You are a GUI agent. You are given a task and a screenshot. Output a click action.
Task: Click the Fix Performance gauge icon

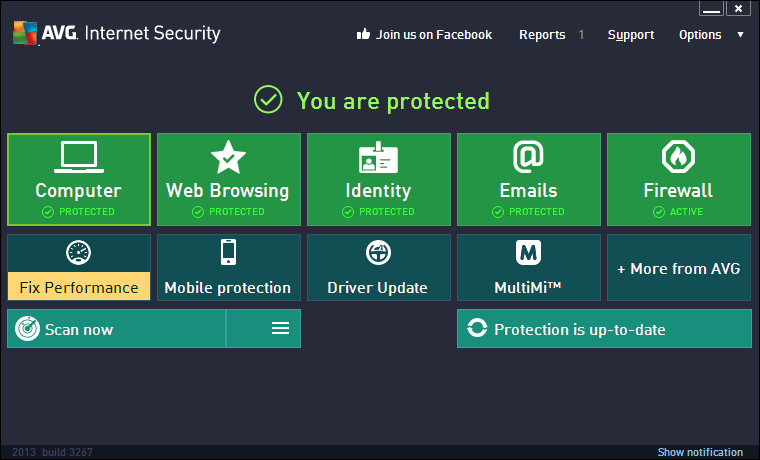[79, 252]
